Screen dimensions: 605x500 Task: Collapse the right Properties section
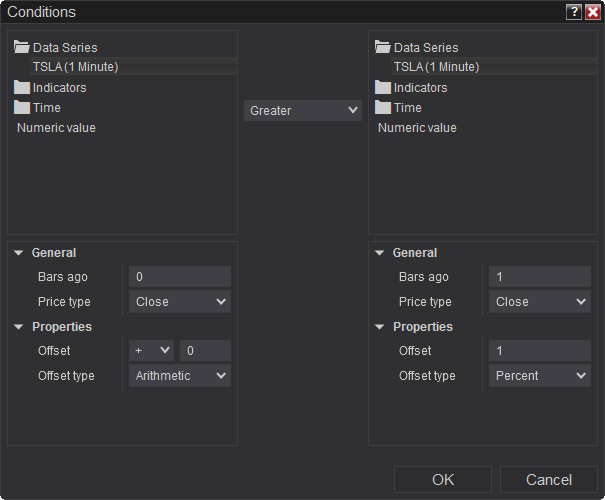click(380, 327)
